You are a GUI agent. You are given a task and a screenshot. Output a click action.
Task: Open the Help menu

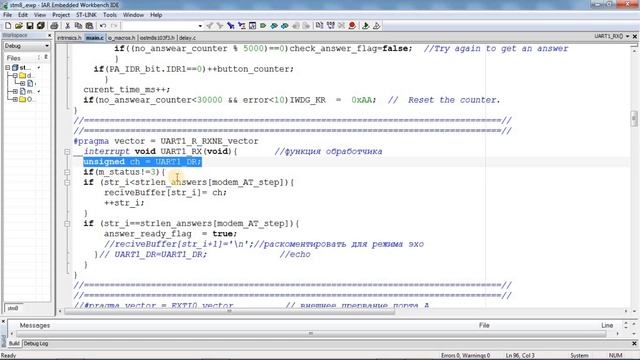click(156, 15)
